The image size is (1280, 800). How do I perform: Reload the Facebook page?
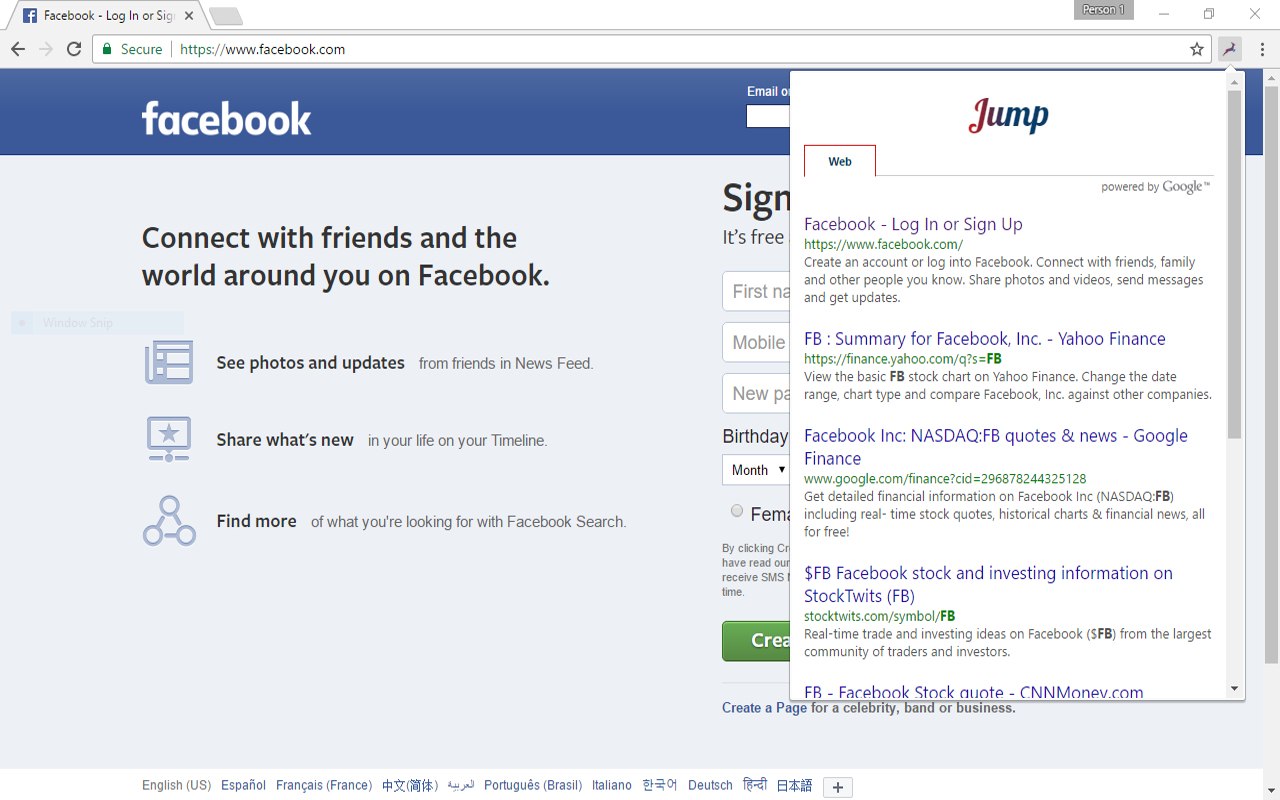click(x=73, y=48)
